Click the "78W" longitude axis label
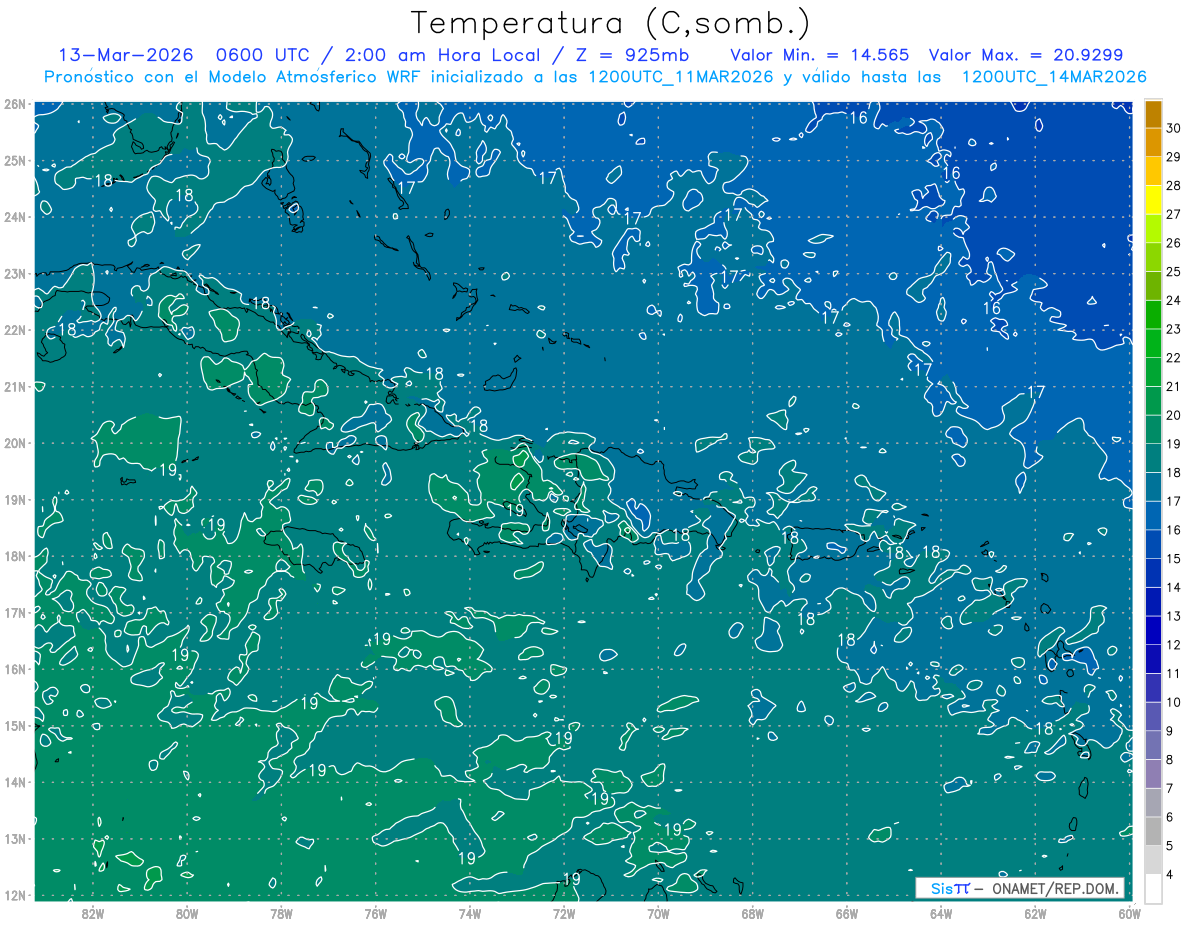This screenshot has height=927, width=1200. pos(281,912)
